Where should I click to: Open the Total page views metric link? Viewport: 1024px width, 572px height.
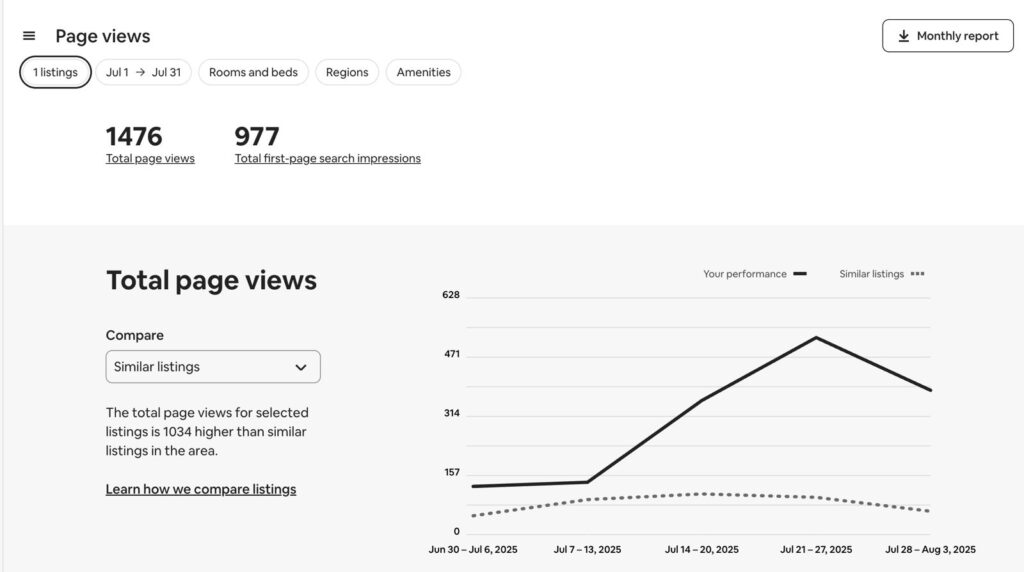(x=150, y=158)
